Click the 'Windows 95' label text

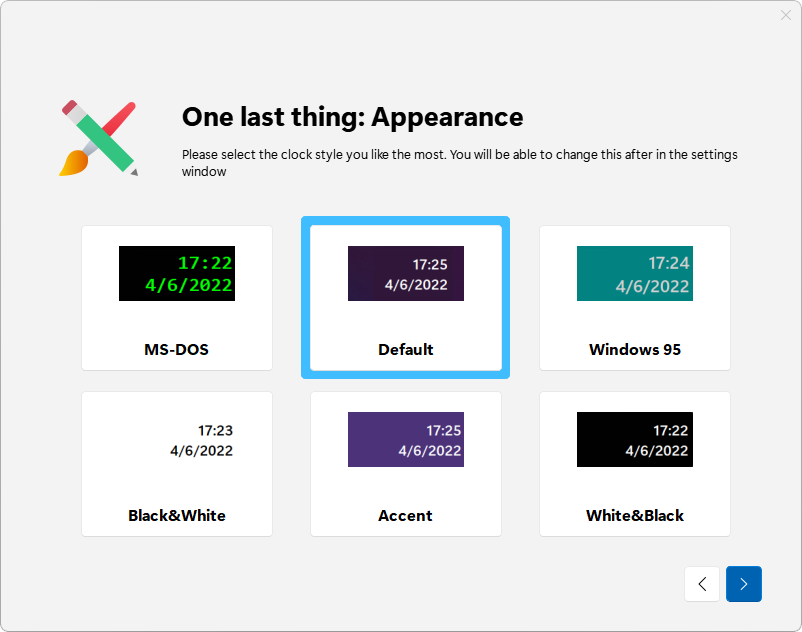(x=635, y=349)
